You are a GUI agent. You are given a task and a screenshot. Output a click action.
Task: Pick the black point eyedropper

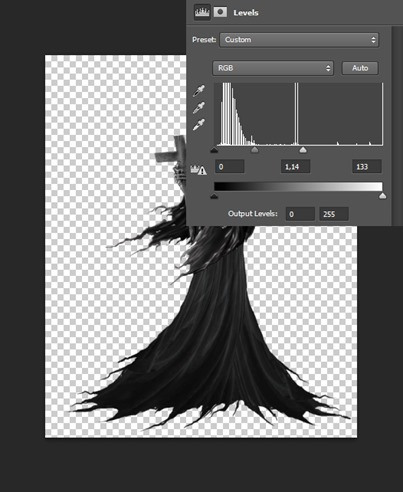coord(199,91)
